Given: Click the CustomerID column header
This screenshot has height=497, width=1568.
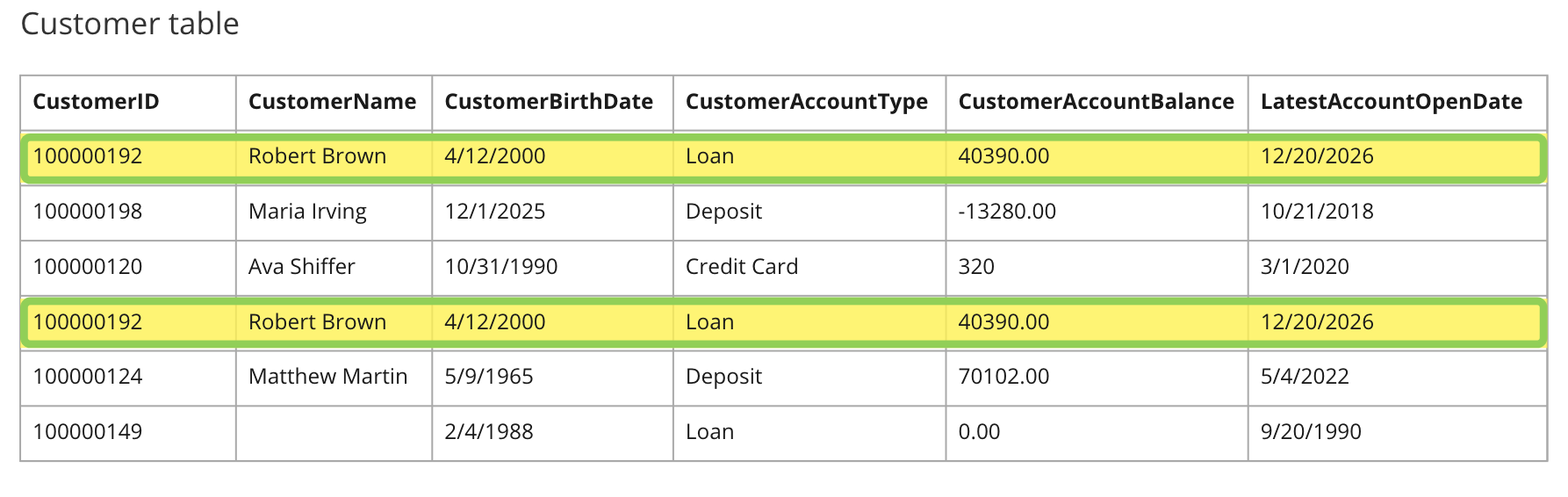Looking at the screenshot, I should pos(128,103).
